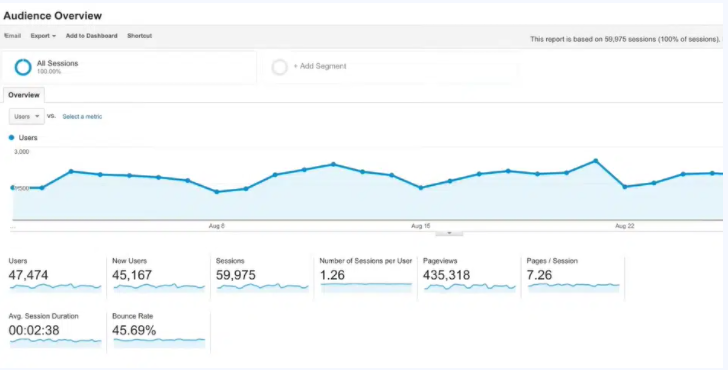Click the Aug 8 axis label
Viewport: 728px width, 370px height.
point(217,226)
